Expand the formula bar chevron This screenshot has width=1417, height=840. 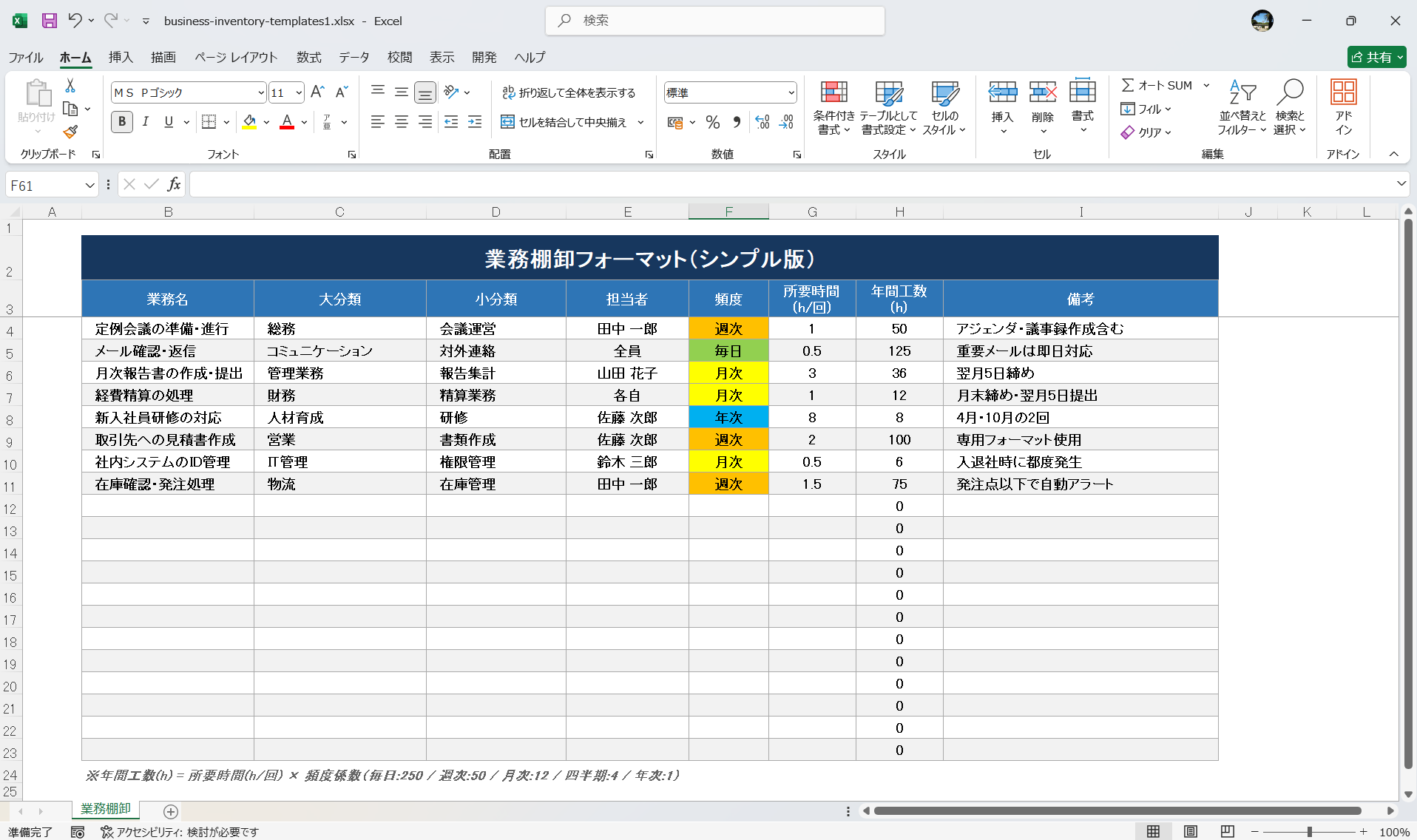pos(1401,184)
